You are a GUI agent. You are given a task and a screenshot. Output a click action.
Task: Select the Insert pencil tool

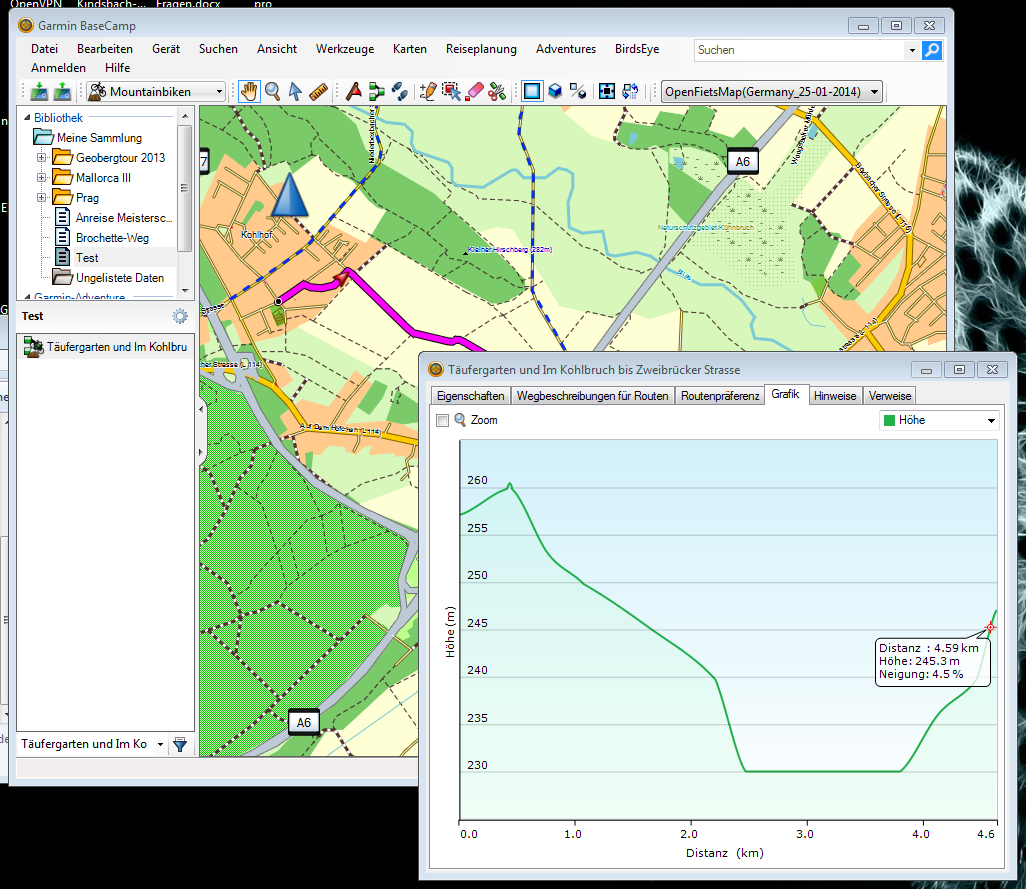click(428, 92)
